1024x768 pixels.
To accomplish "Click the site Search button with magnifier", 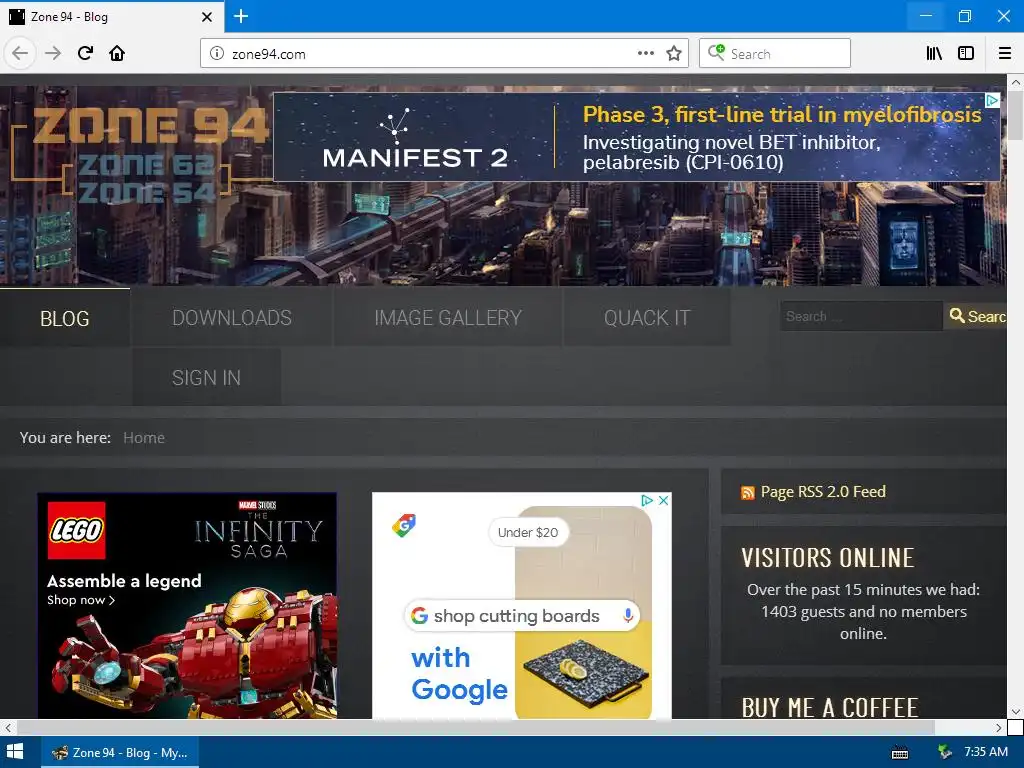I will pos(976,316).
